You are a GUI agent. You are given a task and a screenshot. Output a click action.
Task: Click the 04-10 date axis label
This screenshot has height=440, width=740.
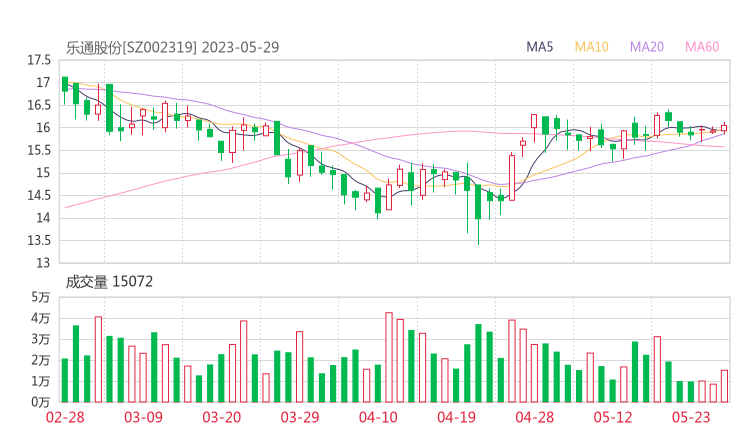click(378, 417)
